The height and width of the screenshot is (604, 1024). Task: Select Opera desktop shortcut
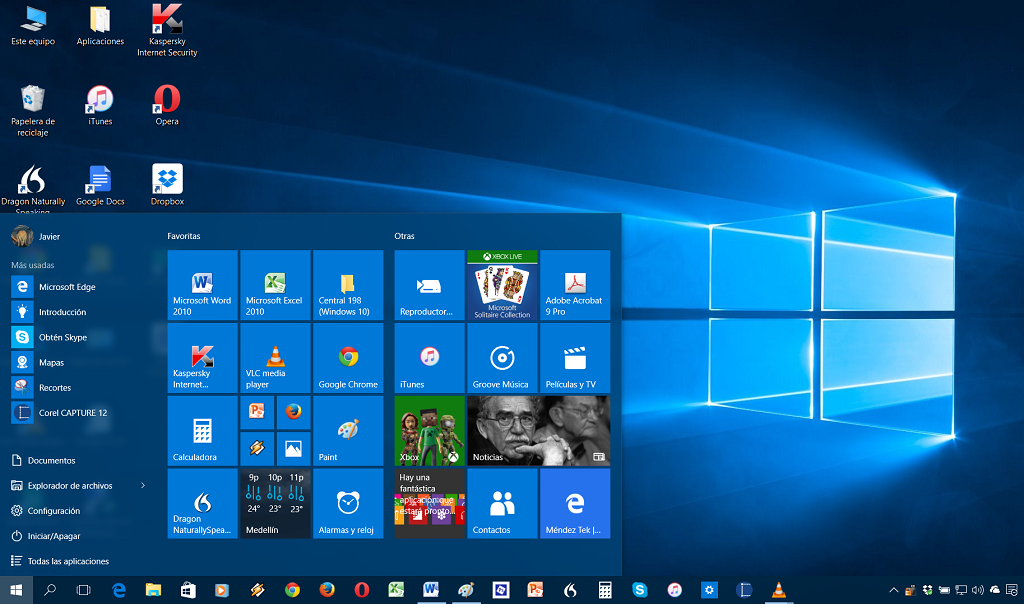pos(167,106)
